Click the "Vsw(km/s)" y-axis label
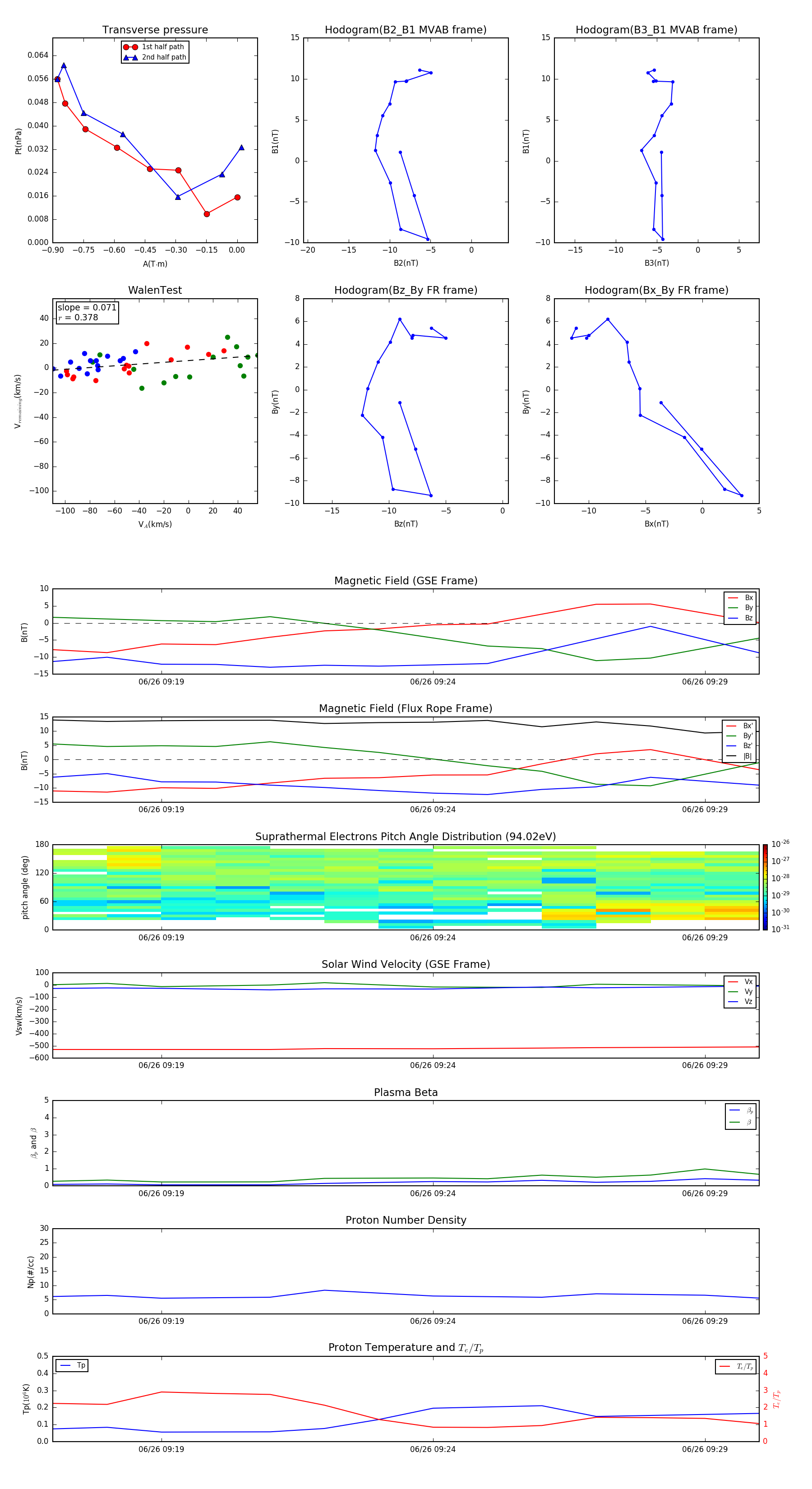812x1489 pixels. pyautogui.click(x=18, y=1016)
